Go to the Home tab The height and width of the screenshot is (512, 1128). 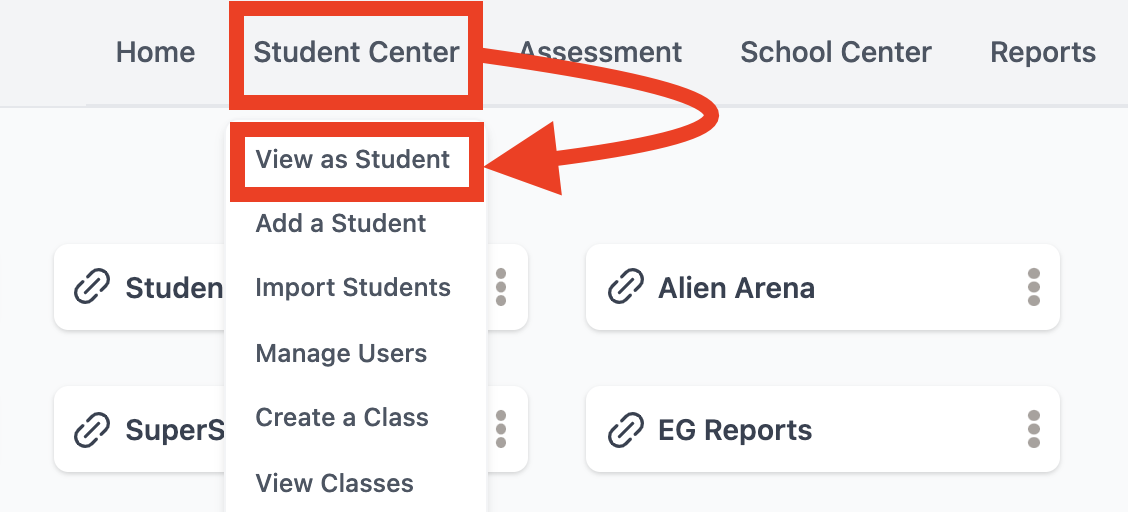[x=155, y=52]
